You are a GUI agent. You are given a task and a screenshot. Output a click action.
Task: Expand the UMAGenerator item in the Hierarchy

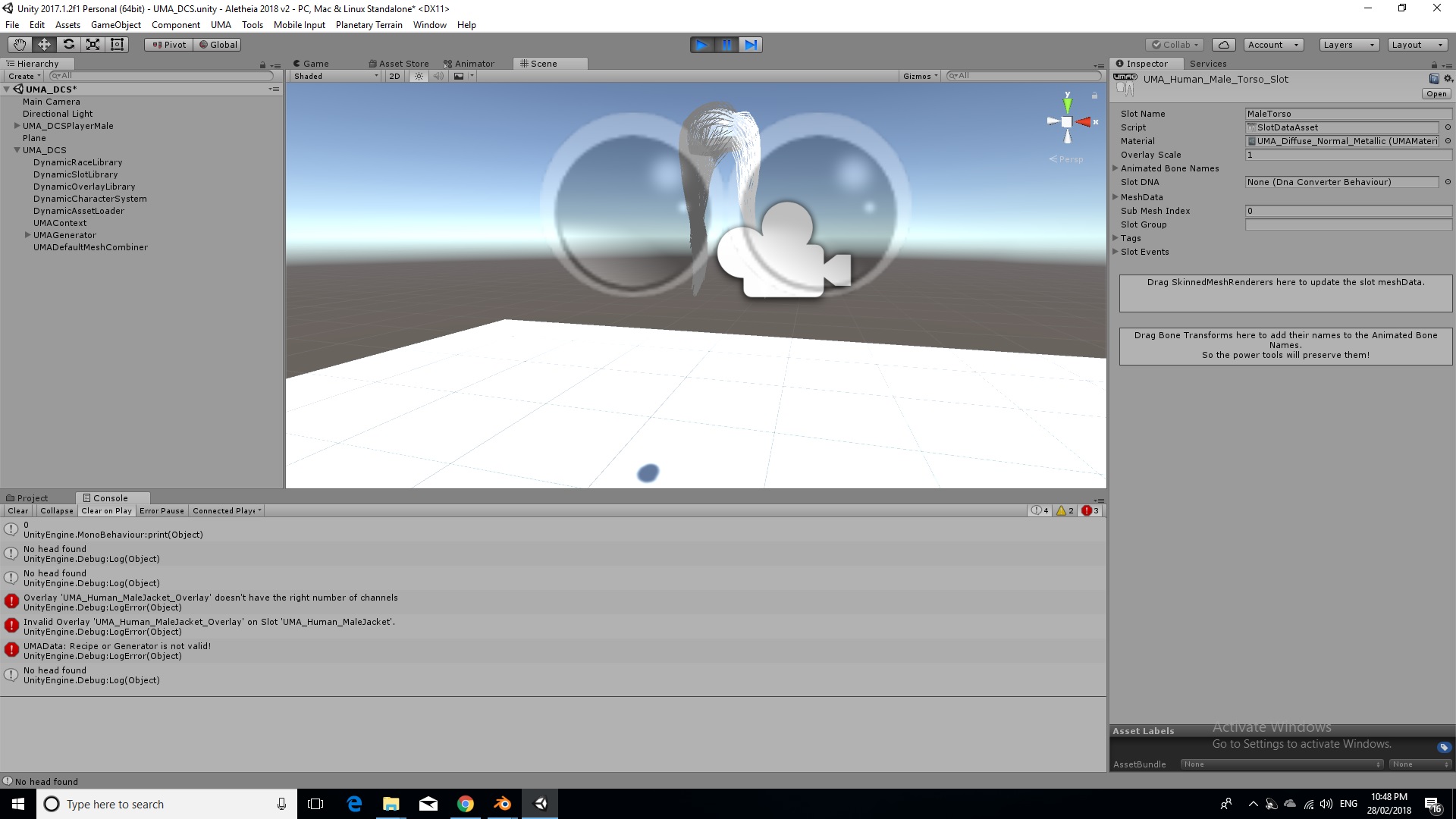tap(27, 235)
